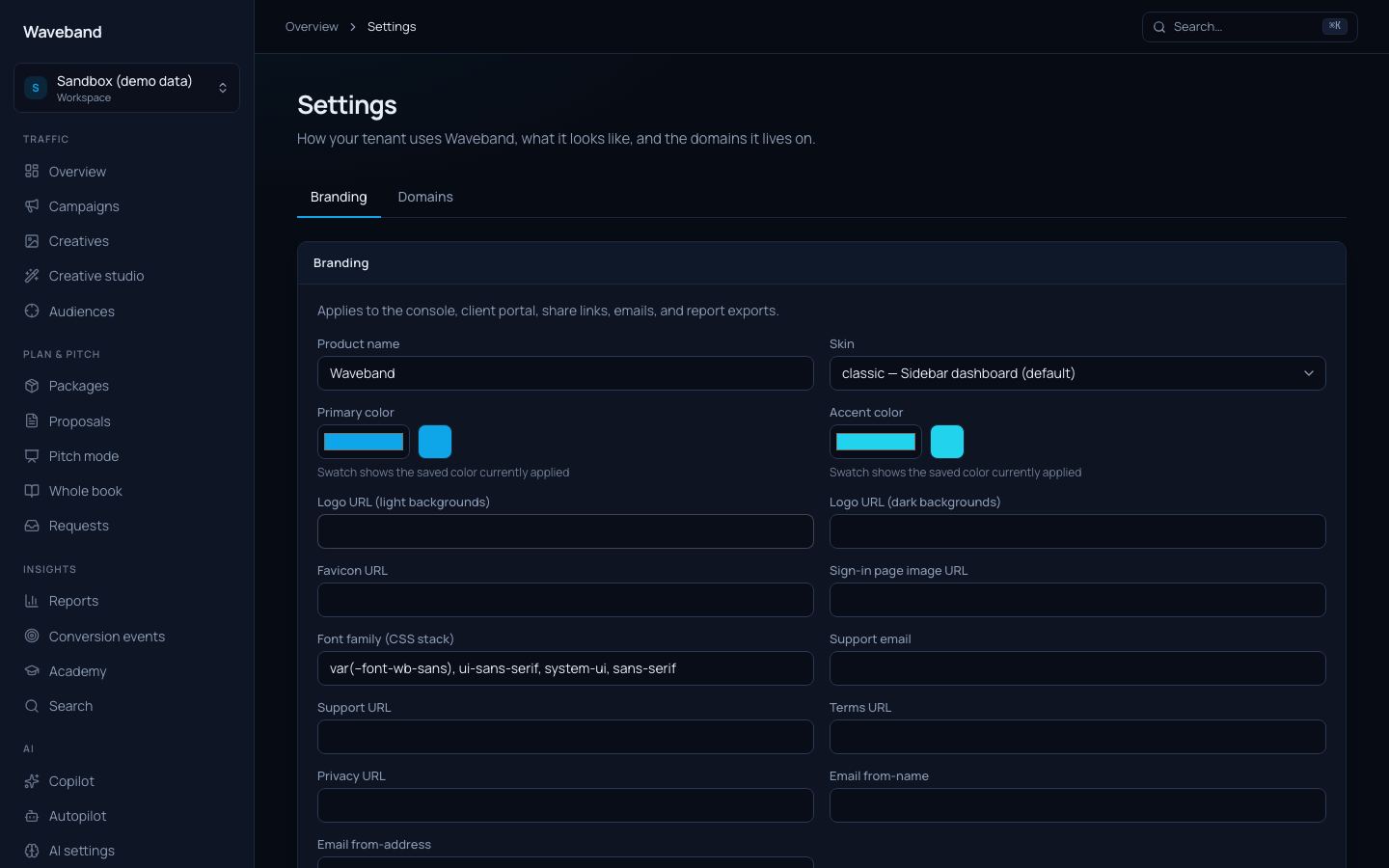1389x868 pixels.
Task: Click the Logo URL light backgrounds field
Action: click(x=565, y=531)
